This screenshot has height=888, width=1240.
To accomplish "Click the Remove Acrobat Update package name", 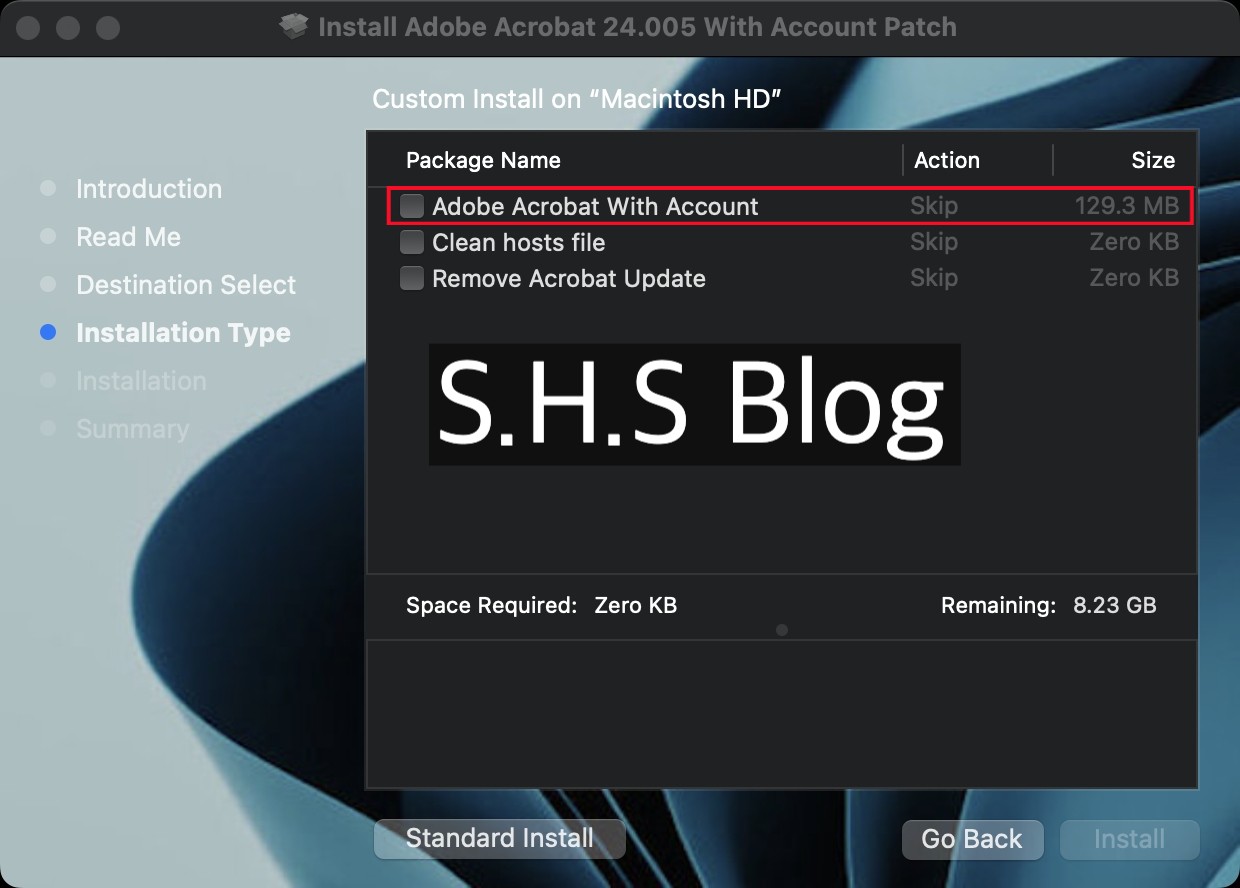I will [569, 278].
